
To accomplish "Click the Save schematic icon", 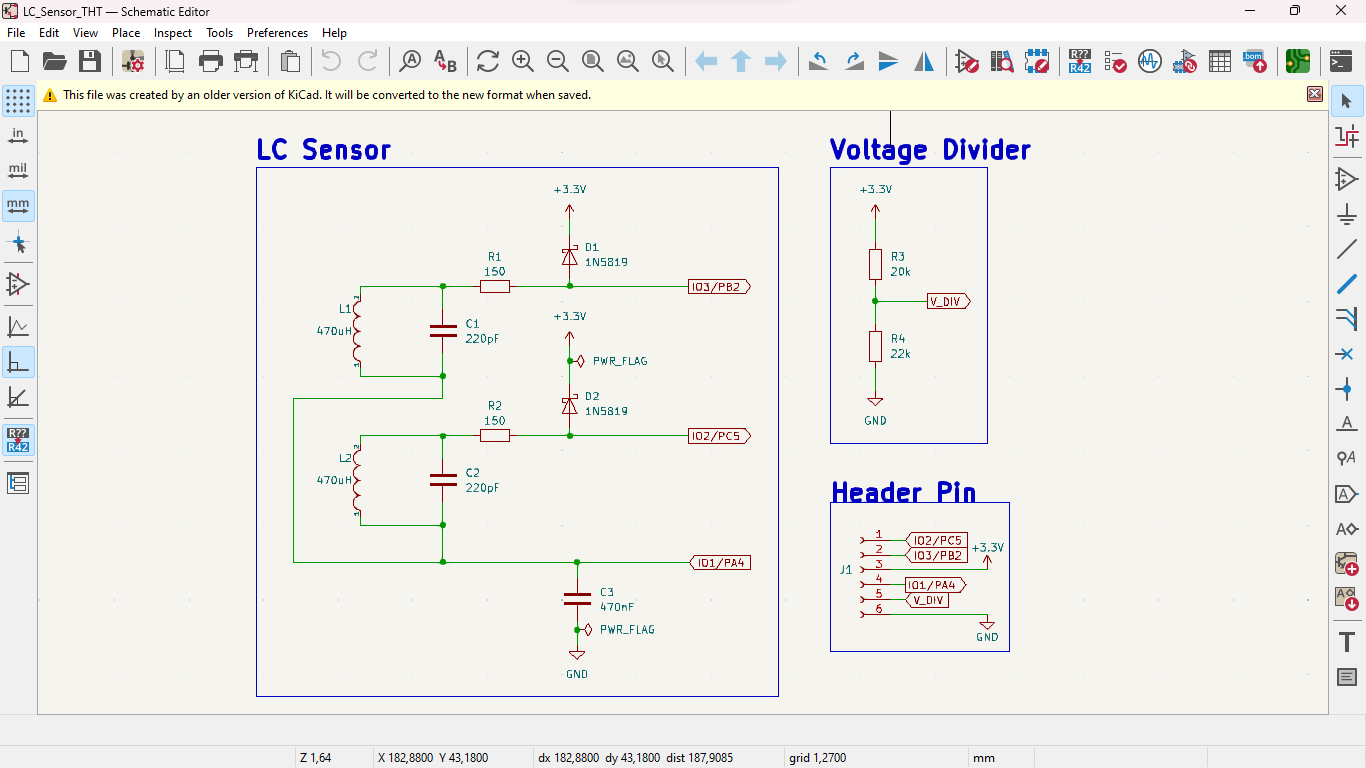I will (x=90, y=61).
